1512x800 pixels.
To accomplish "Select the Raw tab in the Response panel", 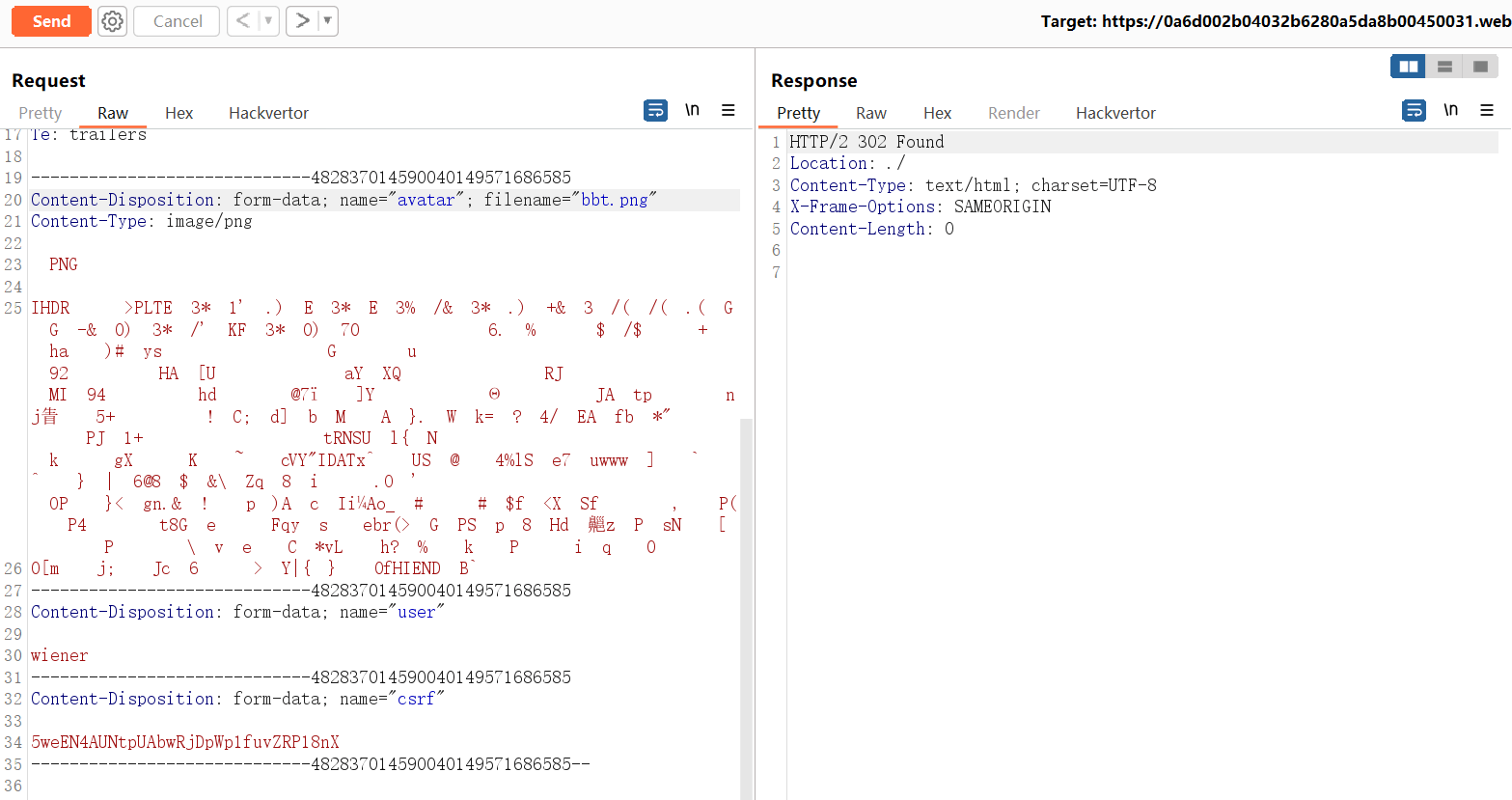I will pyautogui.click(x=870, y=113).
